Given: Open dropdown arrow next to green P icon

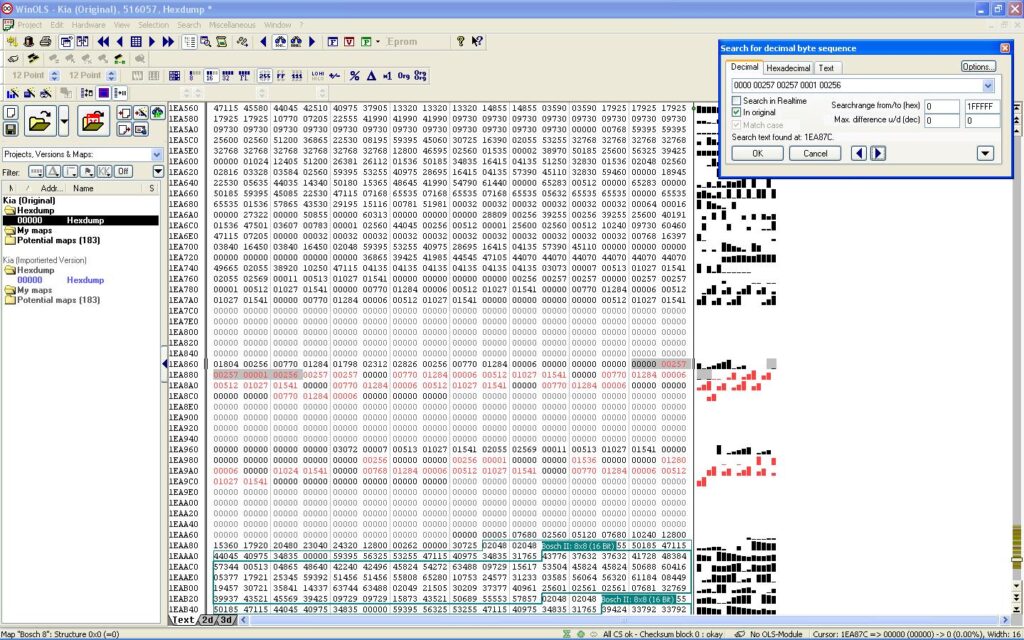Looking at the screenshot, I should coord(377,41).
